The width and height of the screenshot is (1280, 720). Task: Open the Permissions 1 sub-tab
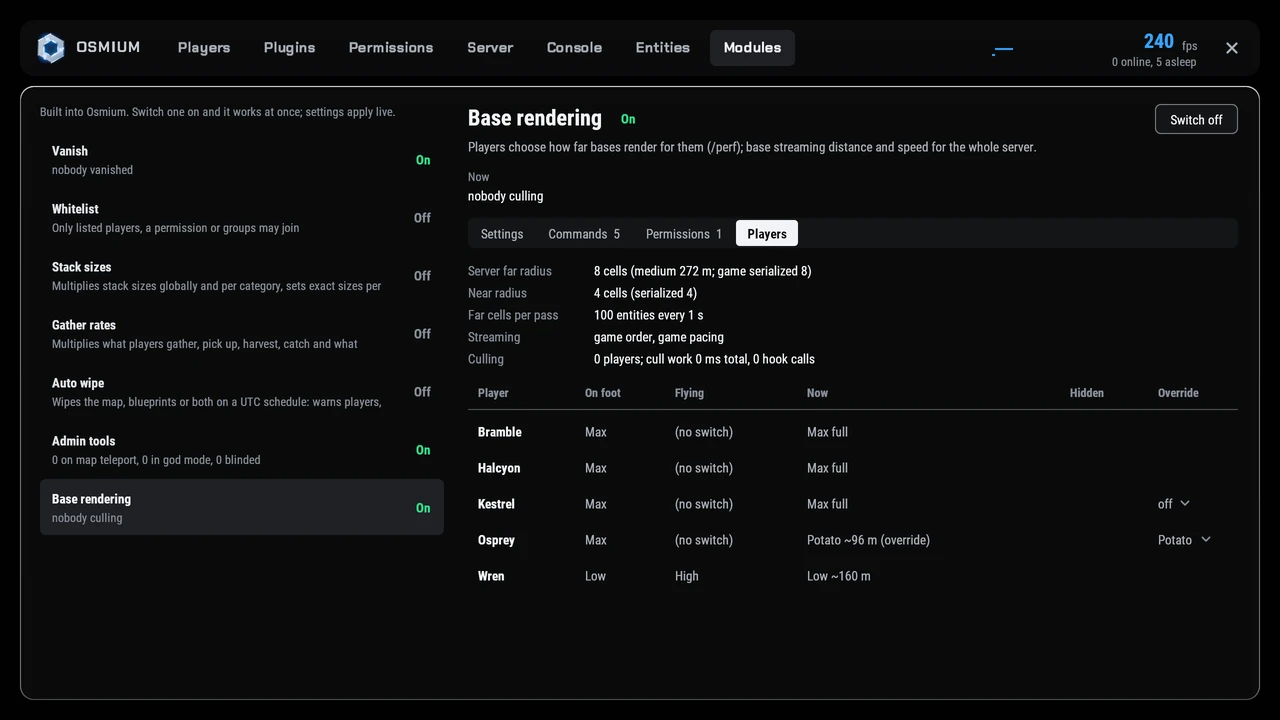[684, 234]
